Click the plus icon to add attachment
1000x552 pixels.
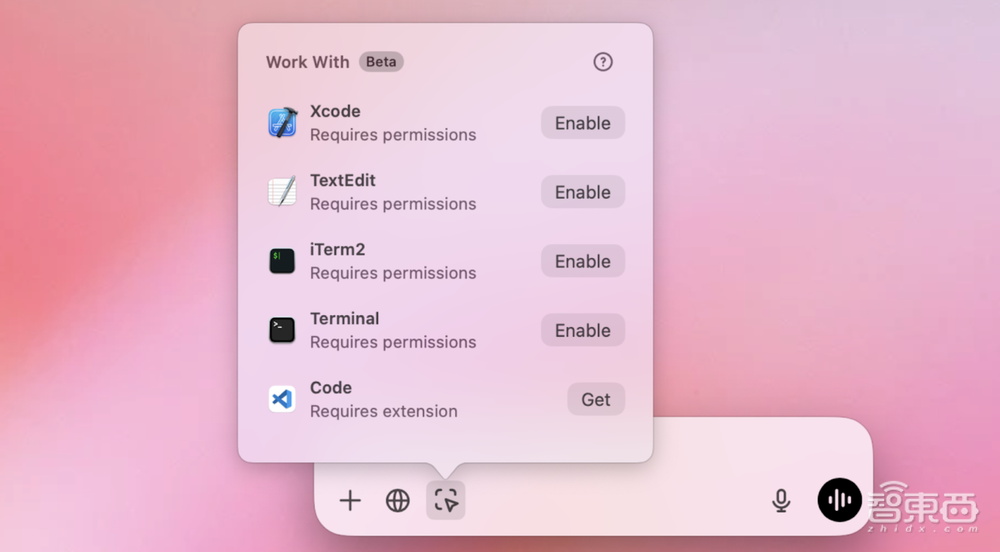350,501
